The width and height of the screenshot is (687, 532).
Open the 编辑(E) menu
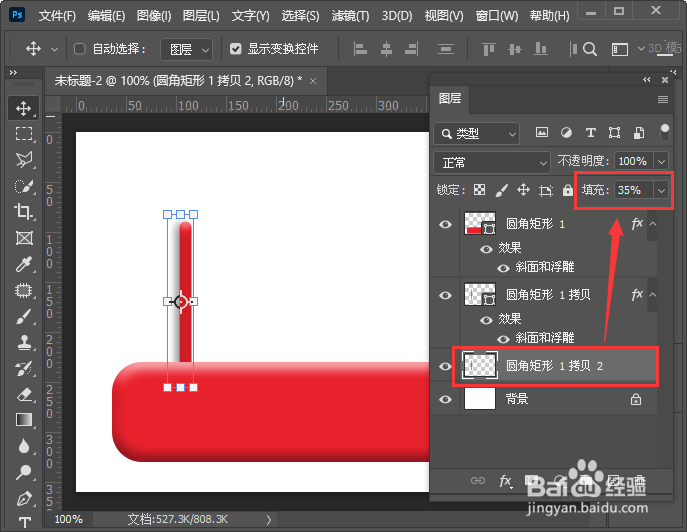pyautogui.click(x=106, y=16)
